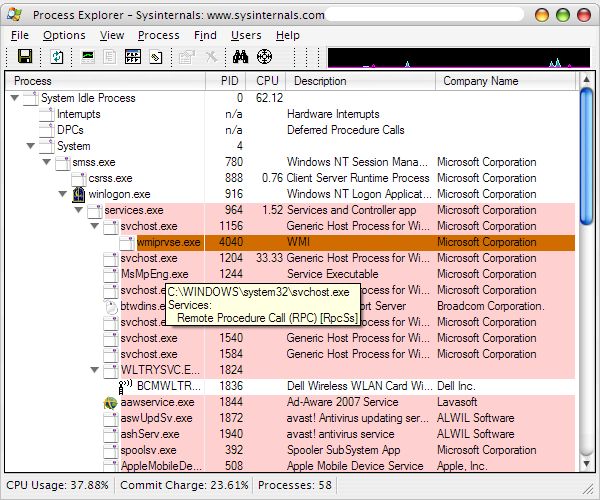This screenshot has width=600, height=500.
Task: Click the winlogon.exe process icon
Action: click(79, 194)
